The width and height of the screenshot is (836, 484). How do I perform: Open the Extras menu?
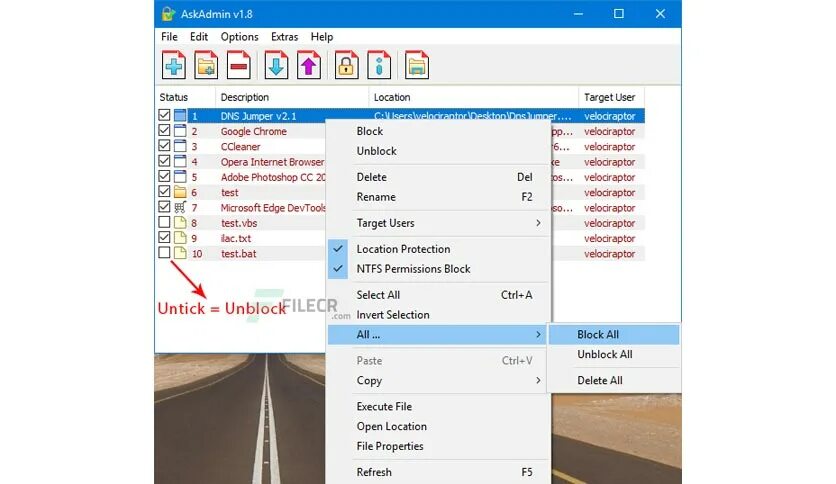(x=284, y=37)
